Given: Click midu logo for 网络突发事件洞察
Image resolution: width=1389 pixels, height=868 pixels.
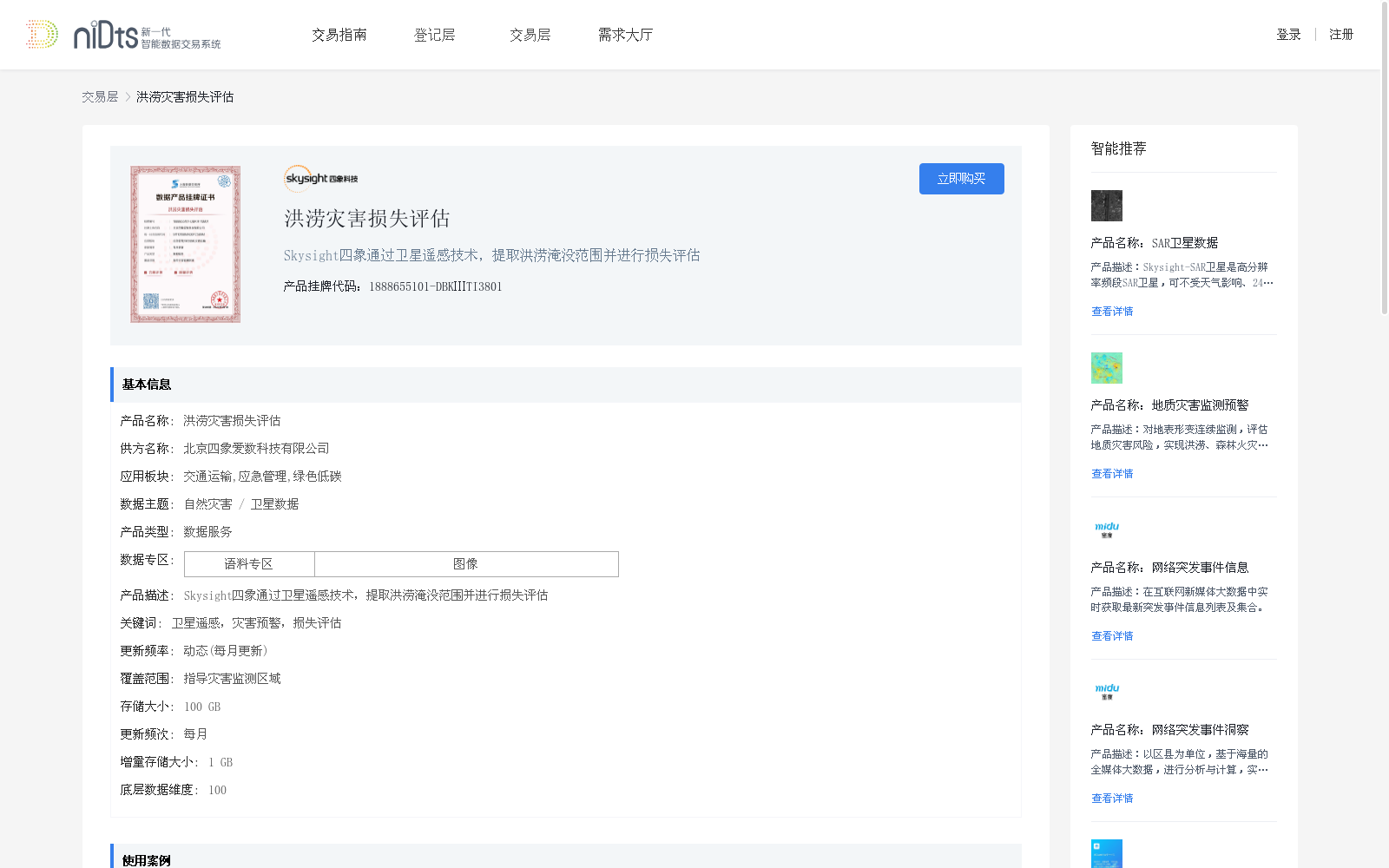Looking at the screenshot, I should click(1106, 693).
